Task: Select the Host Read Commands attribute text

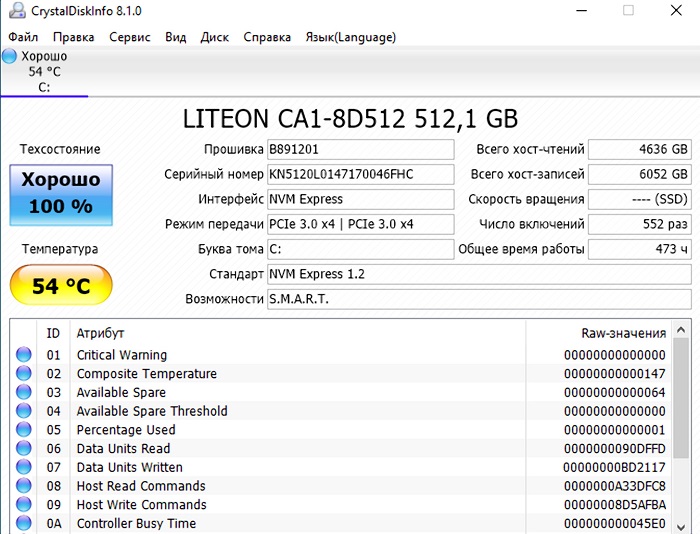Action: pyautogui.click(x=141, y=486)
